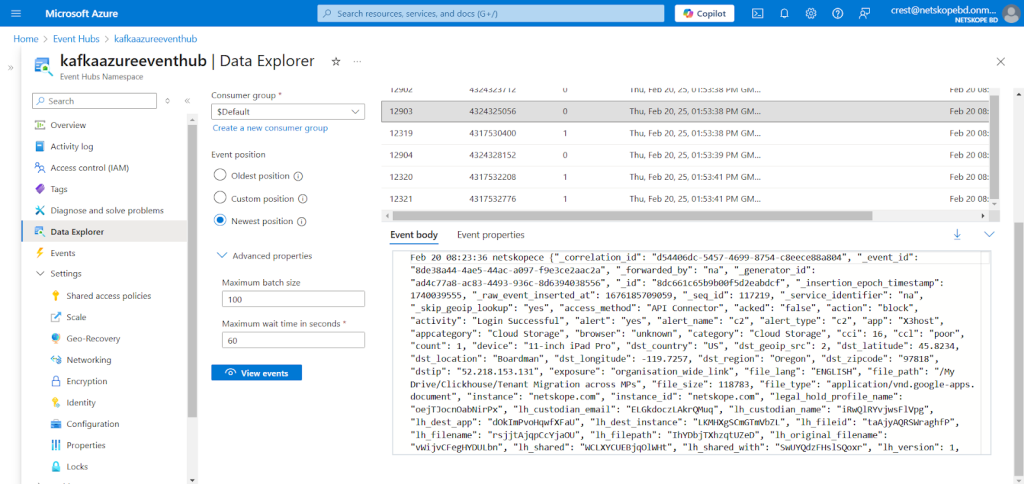
Task: Collapse event details with chevron icon
Action: coord(989,234)
